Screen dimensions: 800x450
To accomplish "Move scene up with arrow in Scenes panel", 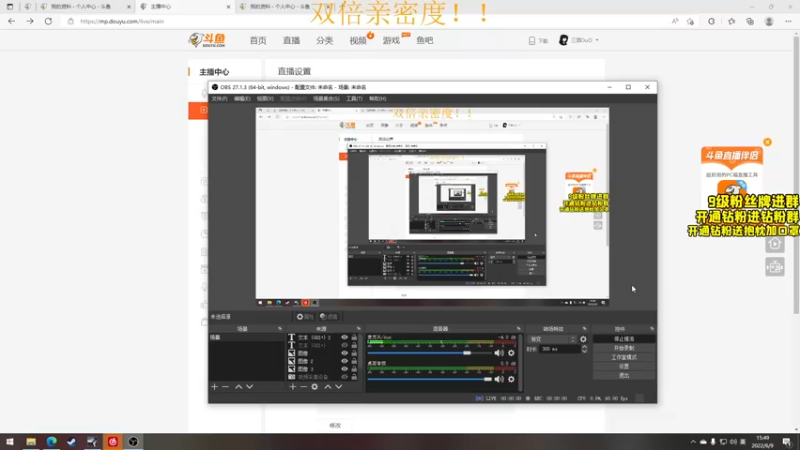I will click(238, 387).
